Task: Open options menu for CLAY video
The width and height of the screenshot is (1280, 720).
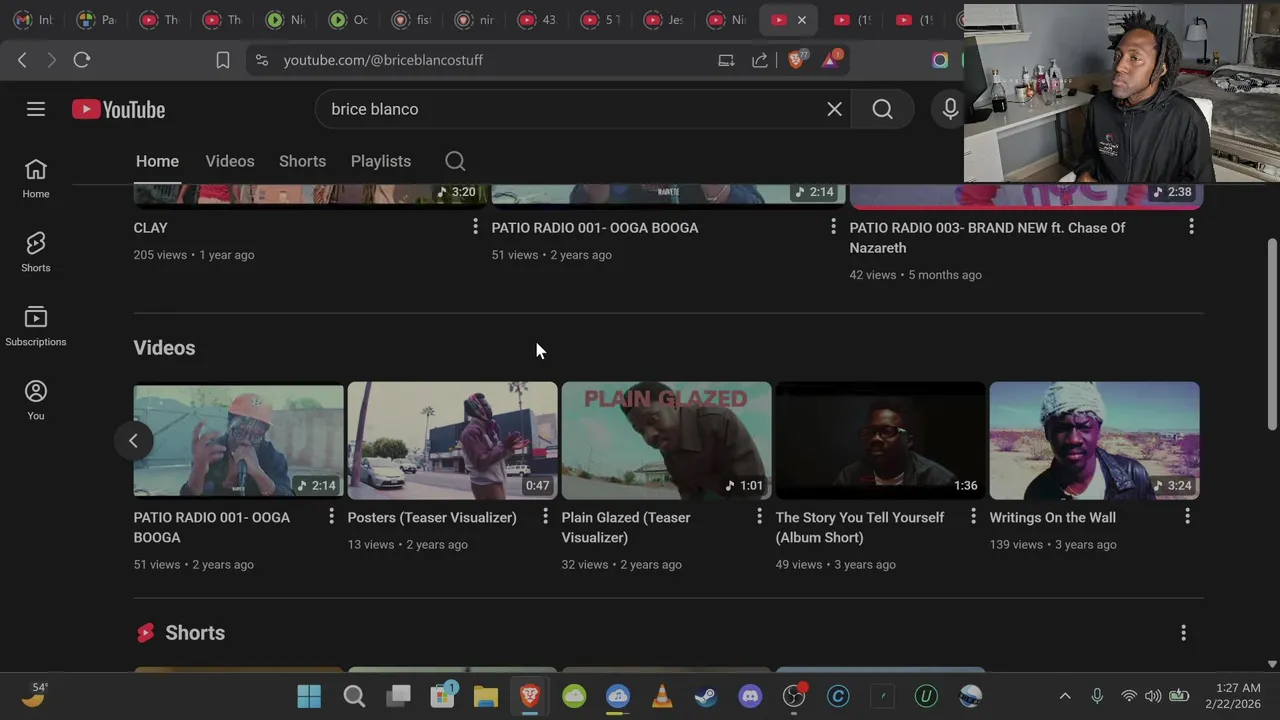Action: pos(475,228)
